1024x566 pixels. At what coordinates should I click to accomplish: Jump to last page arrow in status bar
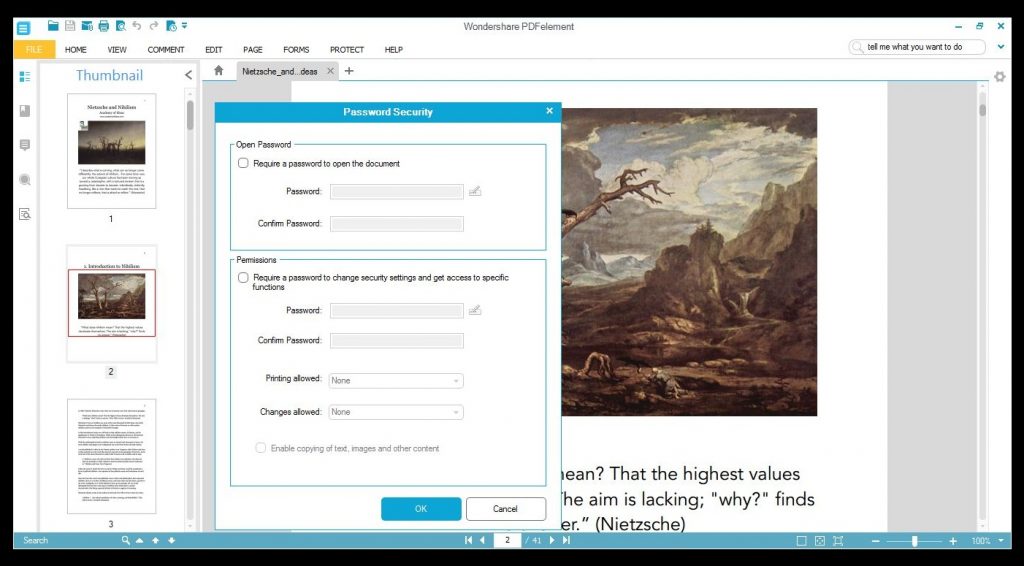(566, 541)
